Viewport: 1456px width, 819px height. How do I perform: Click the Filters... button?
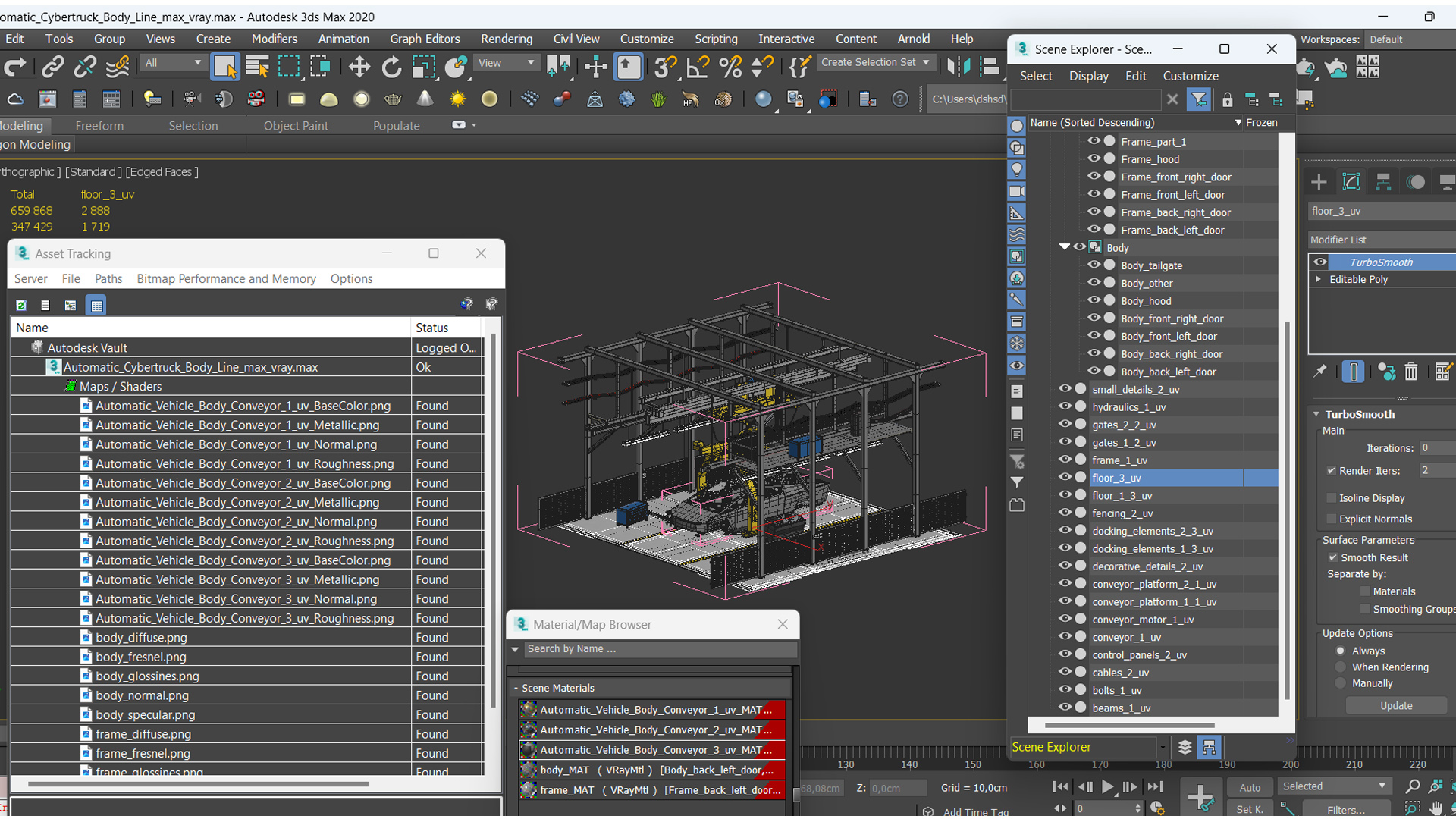(x=1345, y=810)
